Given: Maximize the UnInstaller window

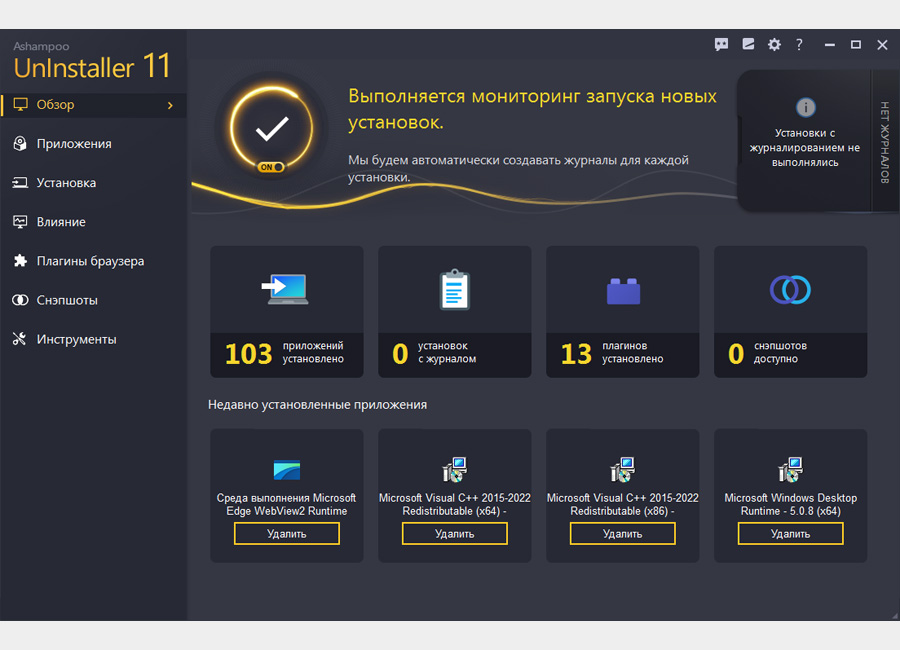Looking at the screenshot, I should pyautogui.click(x=856, y=44).
